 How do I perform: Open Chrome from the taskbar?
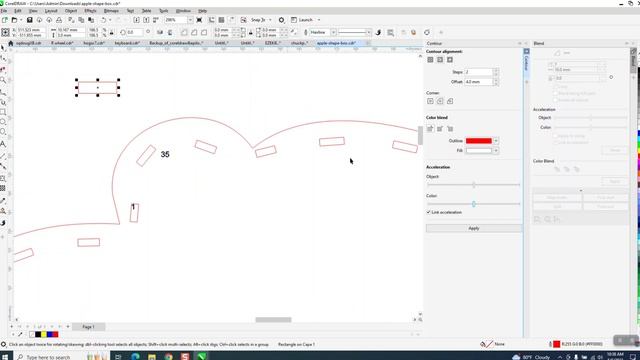pyautogui.click(x=168, y=357)
